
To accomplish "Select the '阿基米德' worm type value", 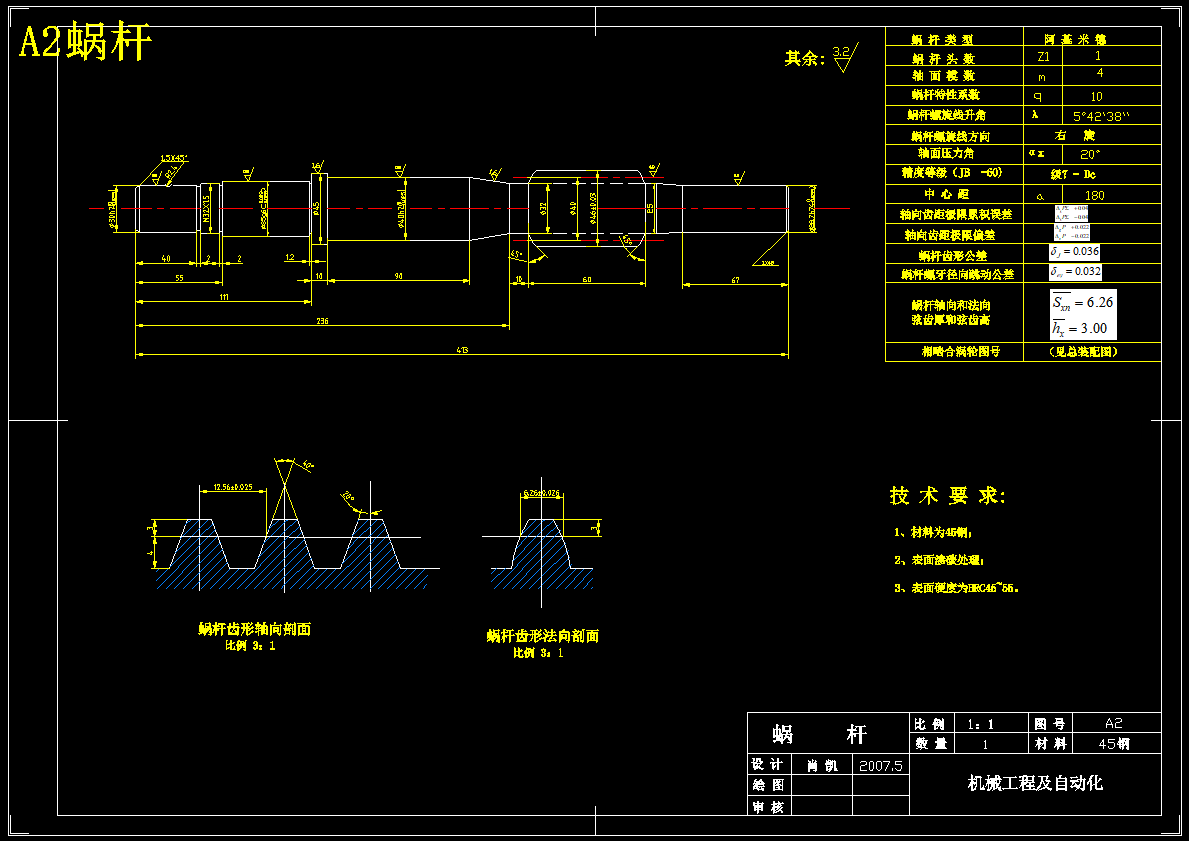I will point(1074,39).
